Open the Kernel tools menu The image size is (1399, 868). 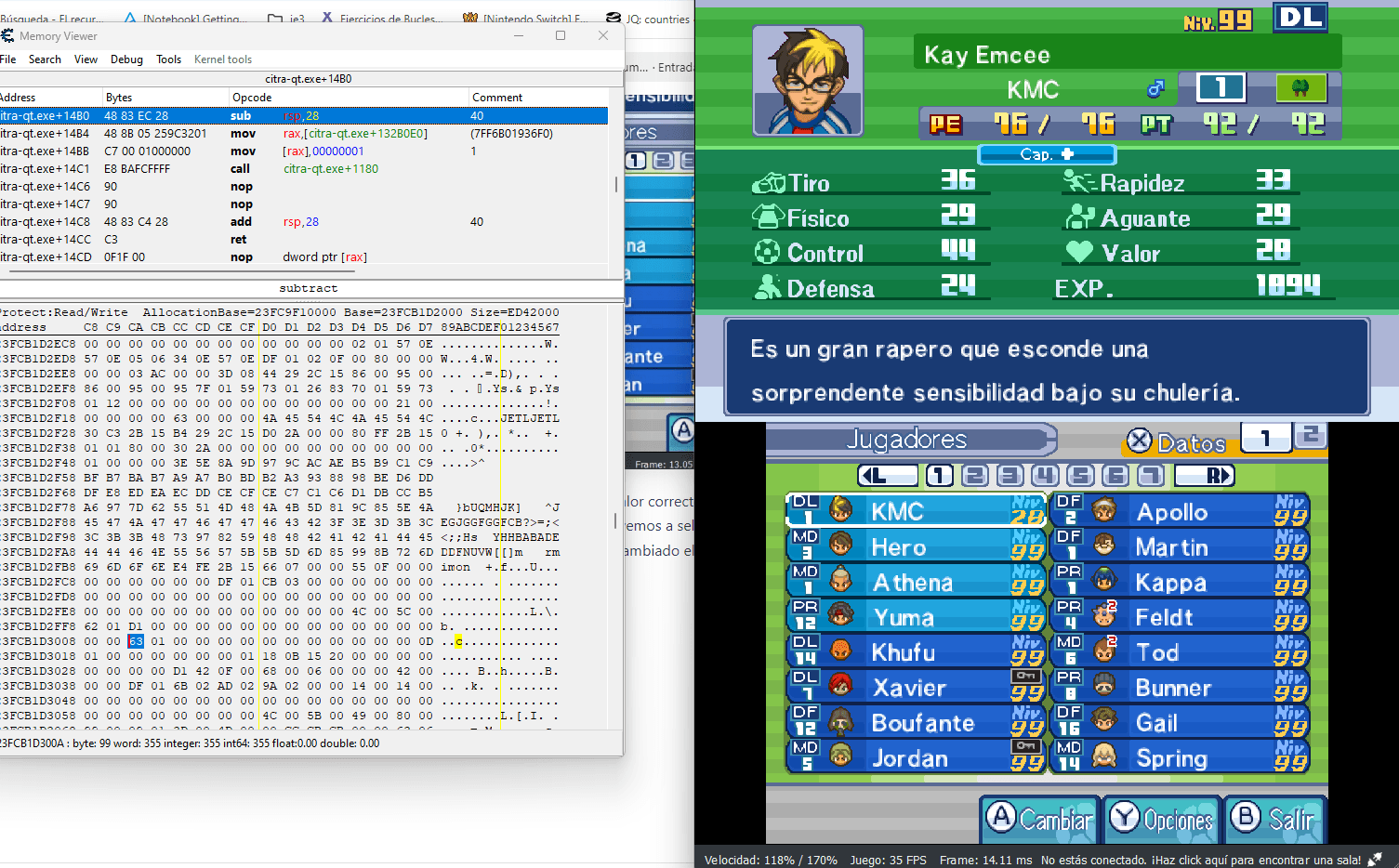pyautogui.click(x=223, y=59)
